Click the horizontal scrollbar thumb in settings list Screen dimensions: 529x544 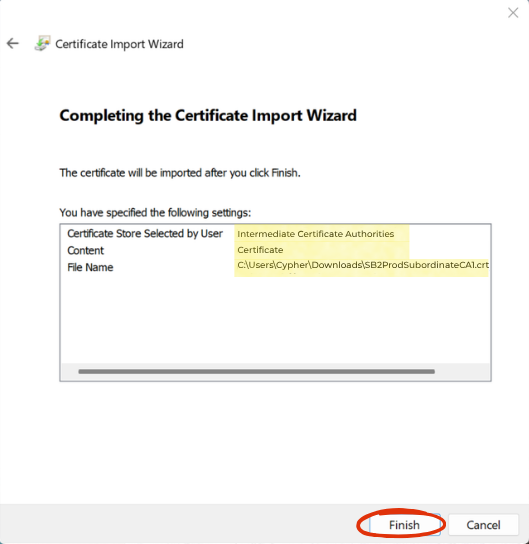[256, 372]
